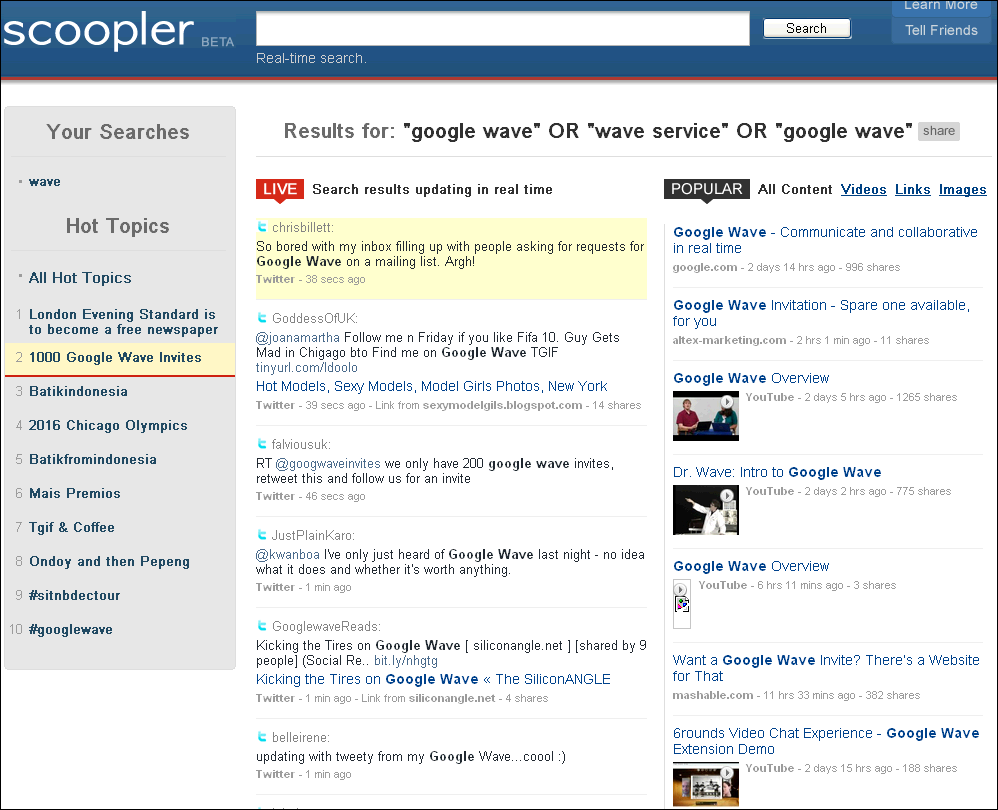The height and width of the screenshot is (810, 998).
Task: Click the POPULAR badge
Action: coord(706,189)
